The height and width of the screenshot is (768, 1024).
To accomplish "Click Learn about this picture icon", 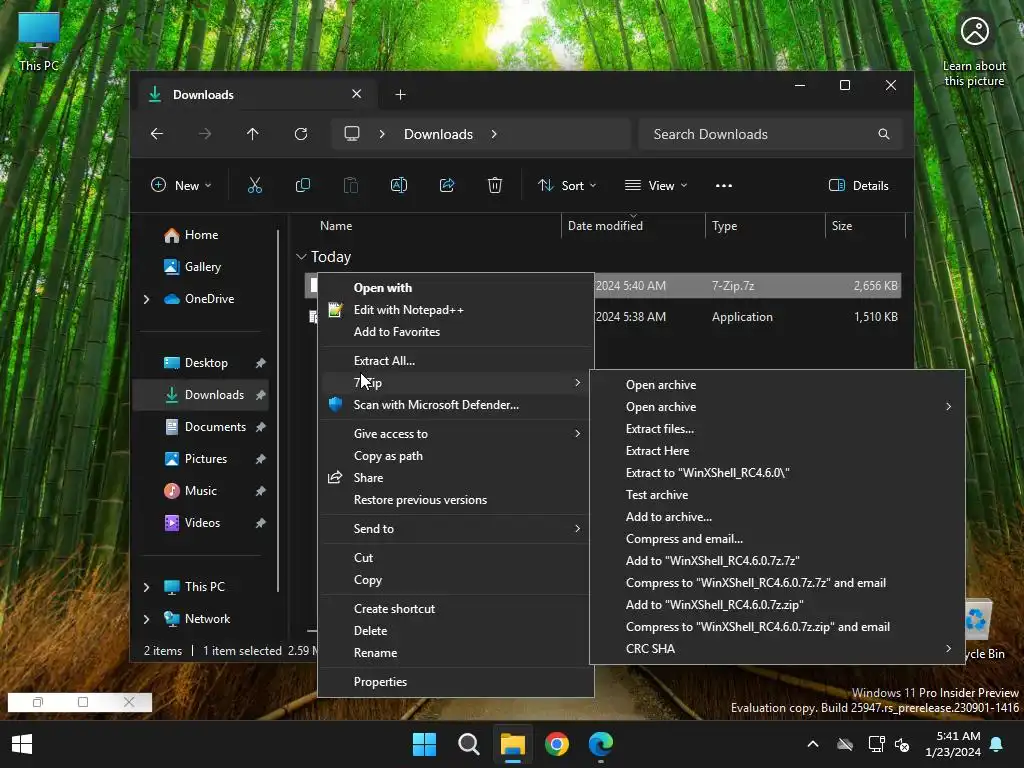I will click(x=974, y=51).
